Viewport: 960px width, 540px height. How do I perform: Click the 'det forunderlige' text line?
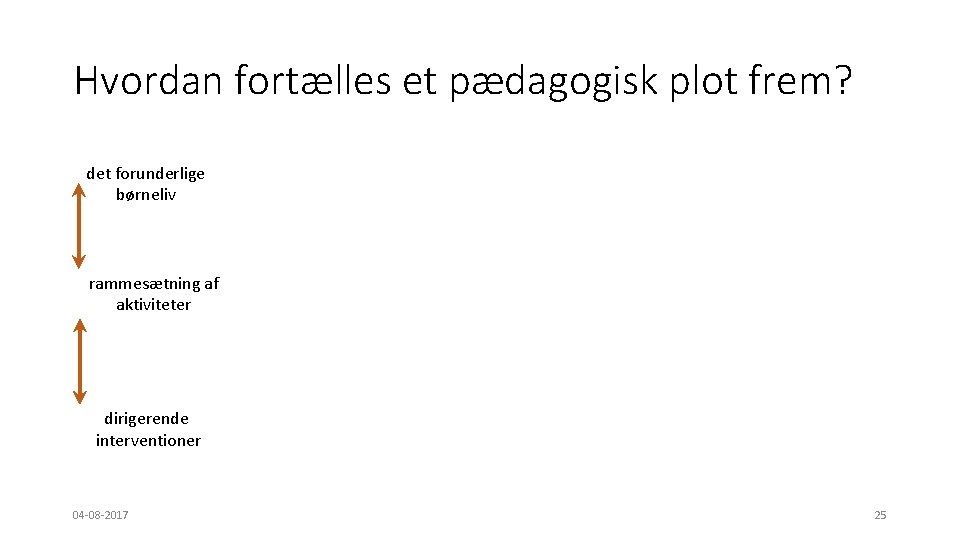[146, 173]
